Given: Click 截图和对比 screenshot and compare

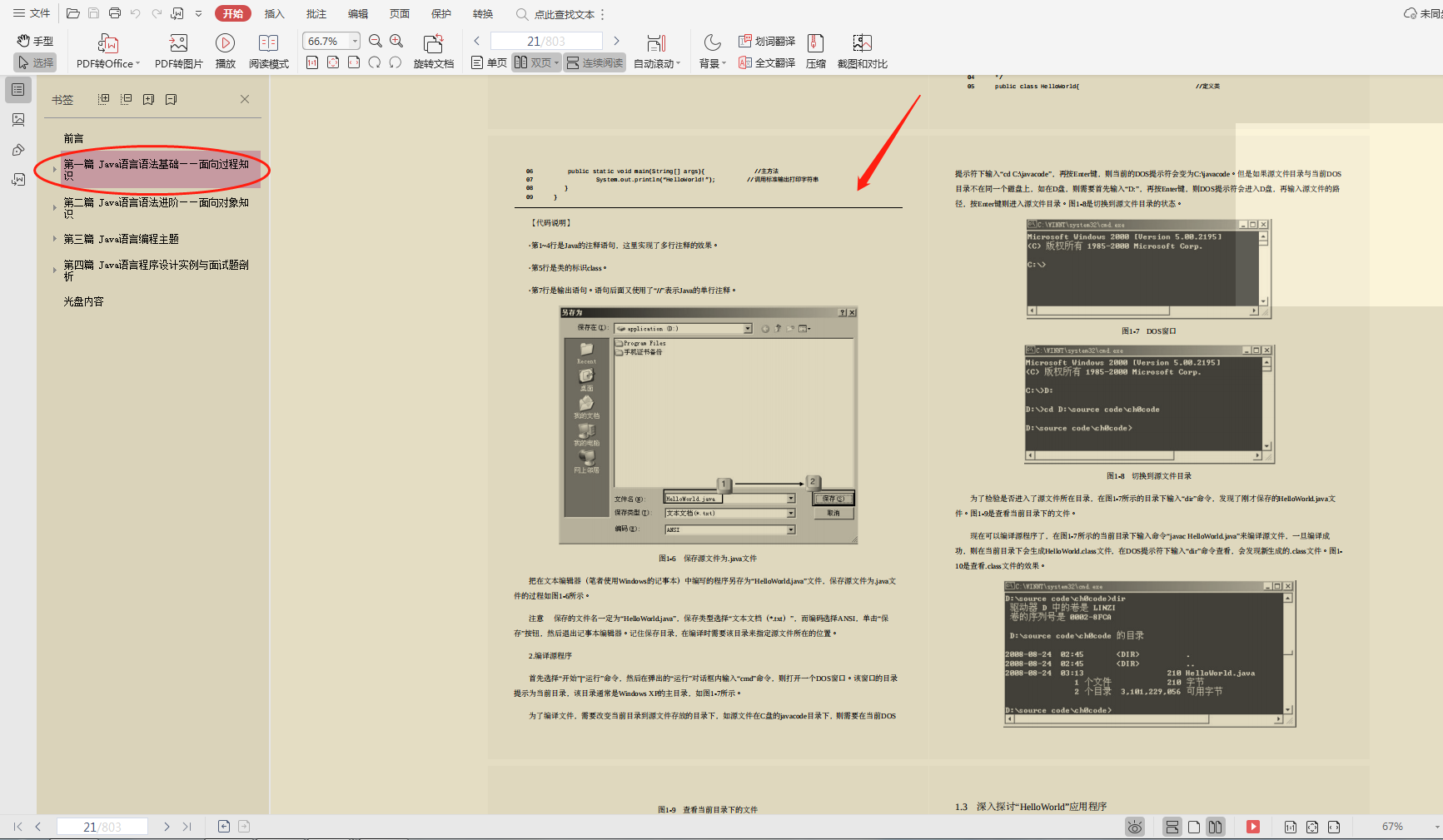Looking at the screenshot, I should pyautogui.click(x=863, y=52).
